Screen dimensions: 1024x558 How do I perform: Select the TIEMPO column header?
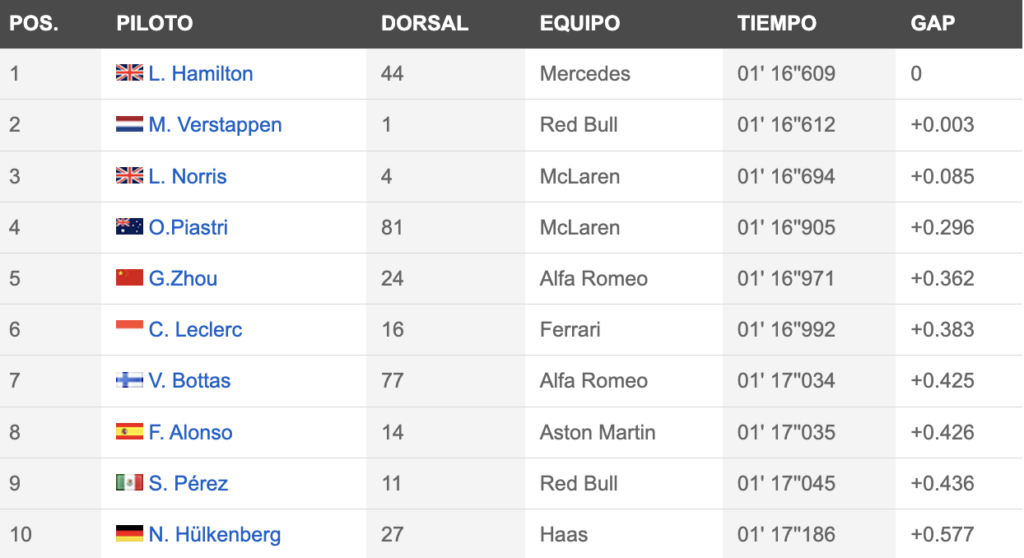click(776, 24)
